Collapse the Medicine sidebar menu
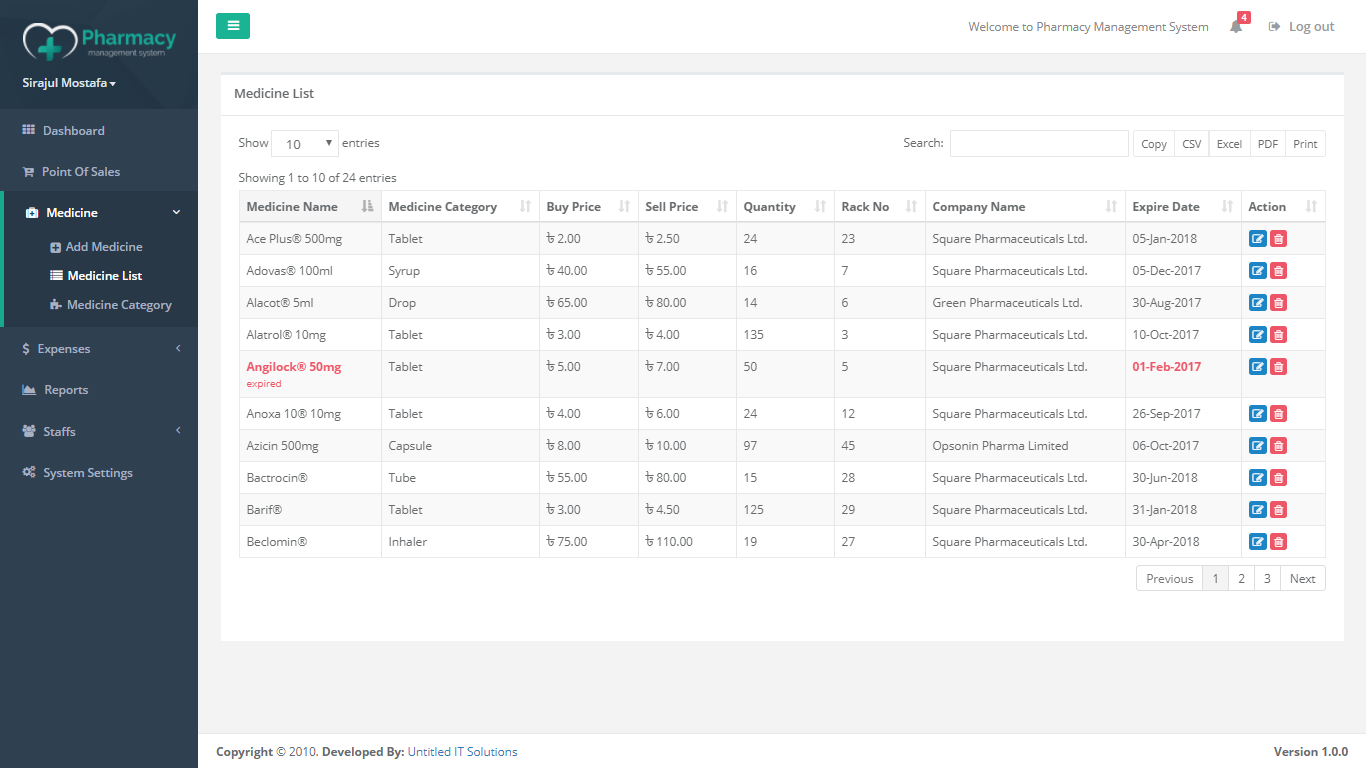The image size is (1366, 768). pyautogui.click(x=101, y=213)
